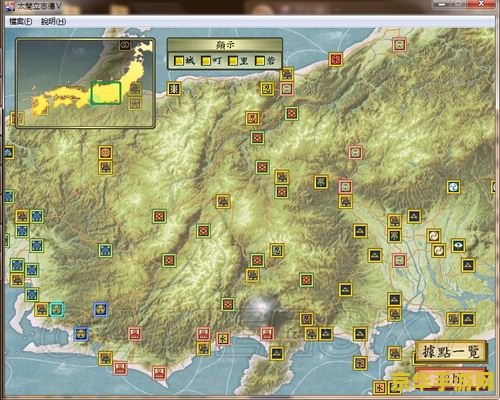Viewport: 500px width, 400px height.
Task: Click the green viewport rectangle on the minimap
Action: tap(106, 93)
